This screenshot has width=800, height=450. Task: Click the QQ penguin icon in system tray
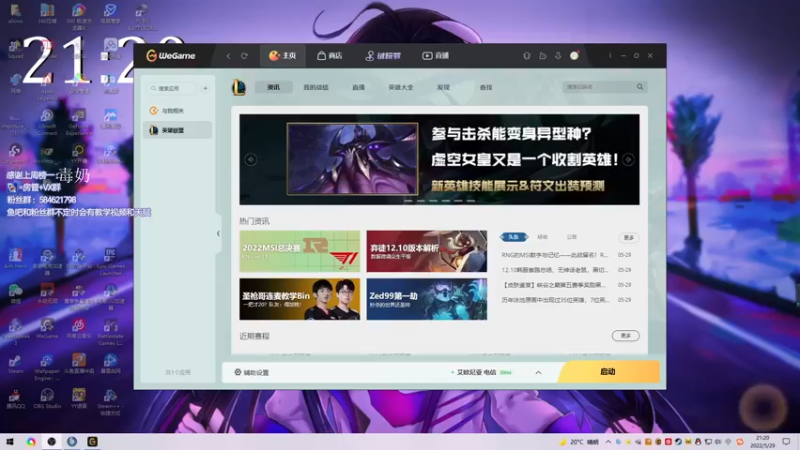pyautogui.click(x=698, y=442)
